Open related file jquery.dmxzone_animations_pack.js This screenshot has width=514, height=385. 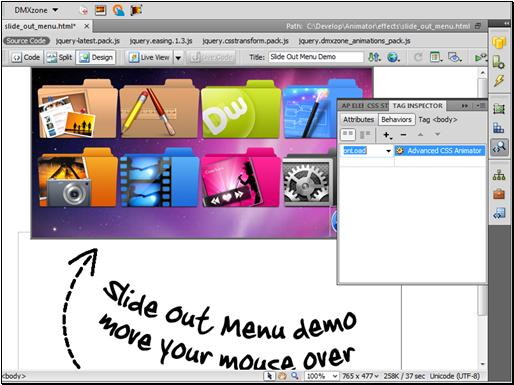point(354,41)
